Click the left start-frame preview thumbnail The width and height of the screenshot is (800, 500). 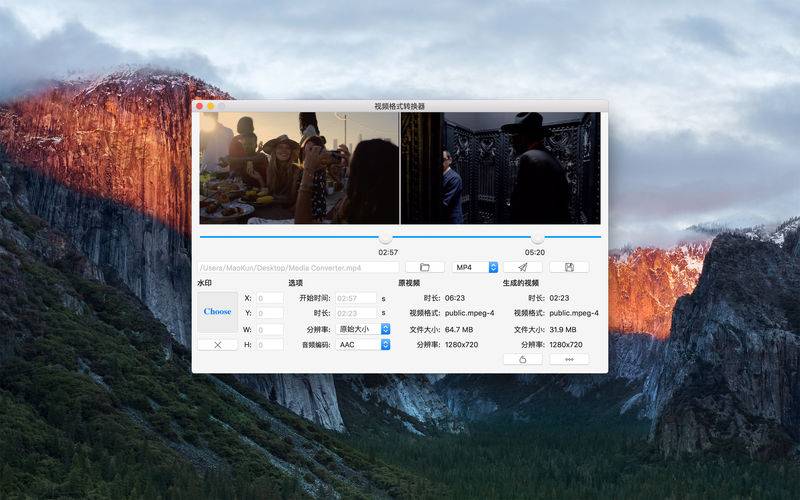pyautogui.click(x=299, y=167)
